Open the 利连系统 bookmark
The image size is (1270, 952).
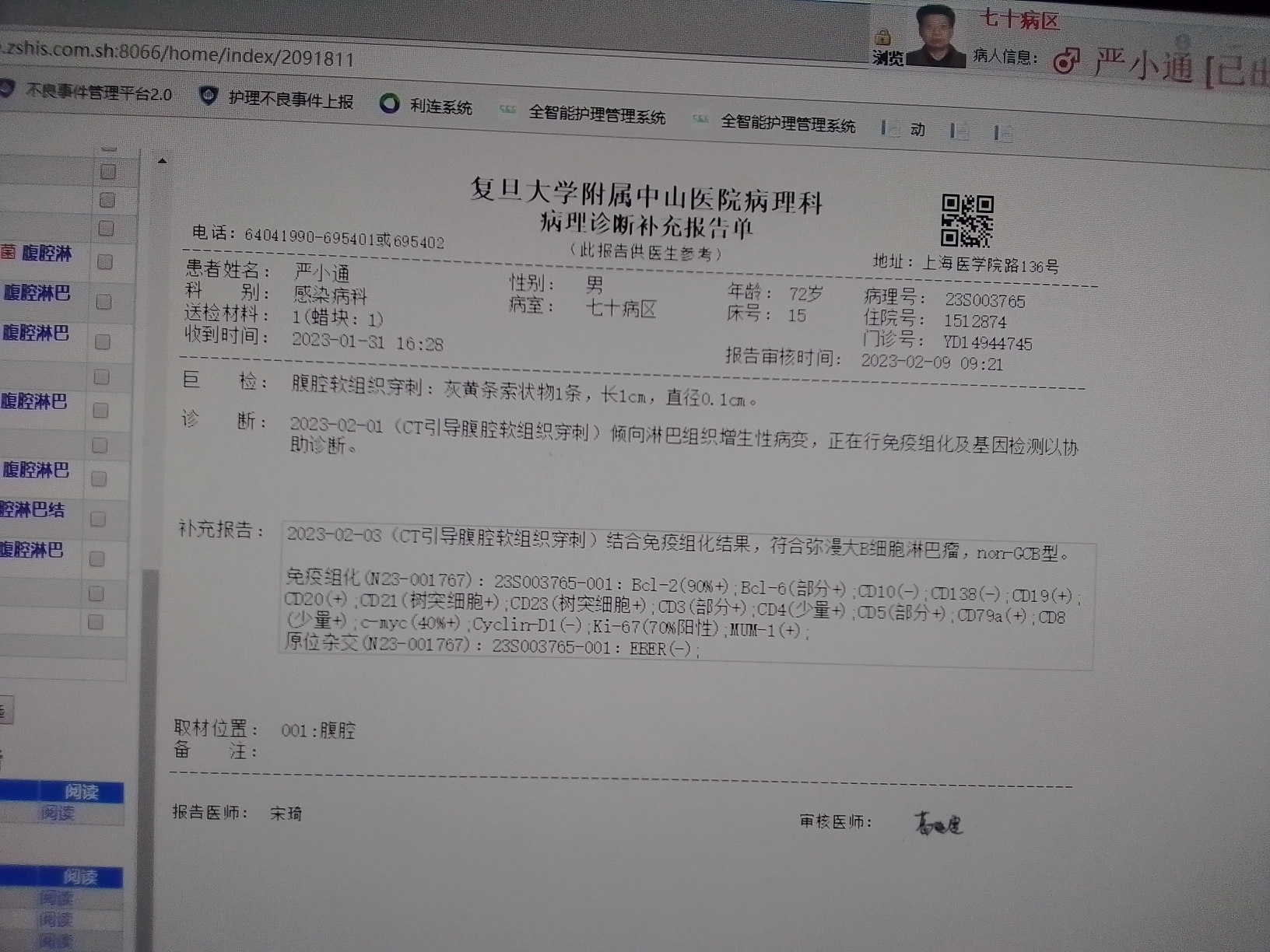click(x=441, y=107)
